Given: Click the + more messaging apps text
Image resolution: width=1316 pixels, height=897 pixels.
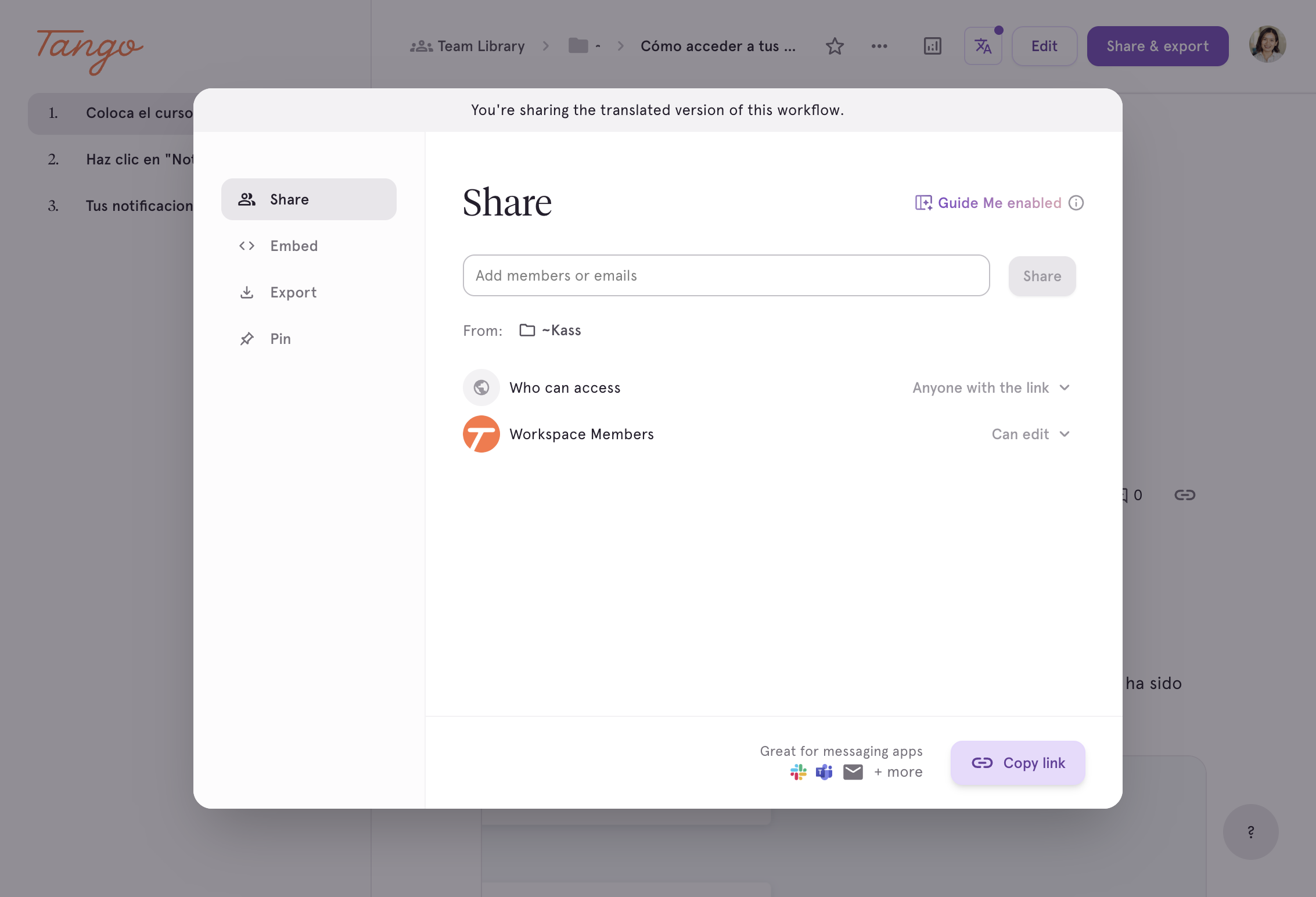Looking at the screenshot, I should pyautogui.click(x=898, y=772).
